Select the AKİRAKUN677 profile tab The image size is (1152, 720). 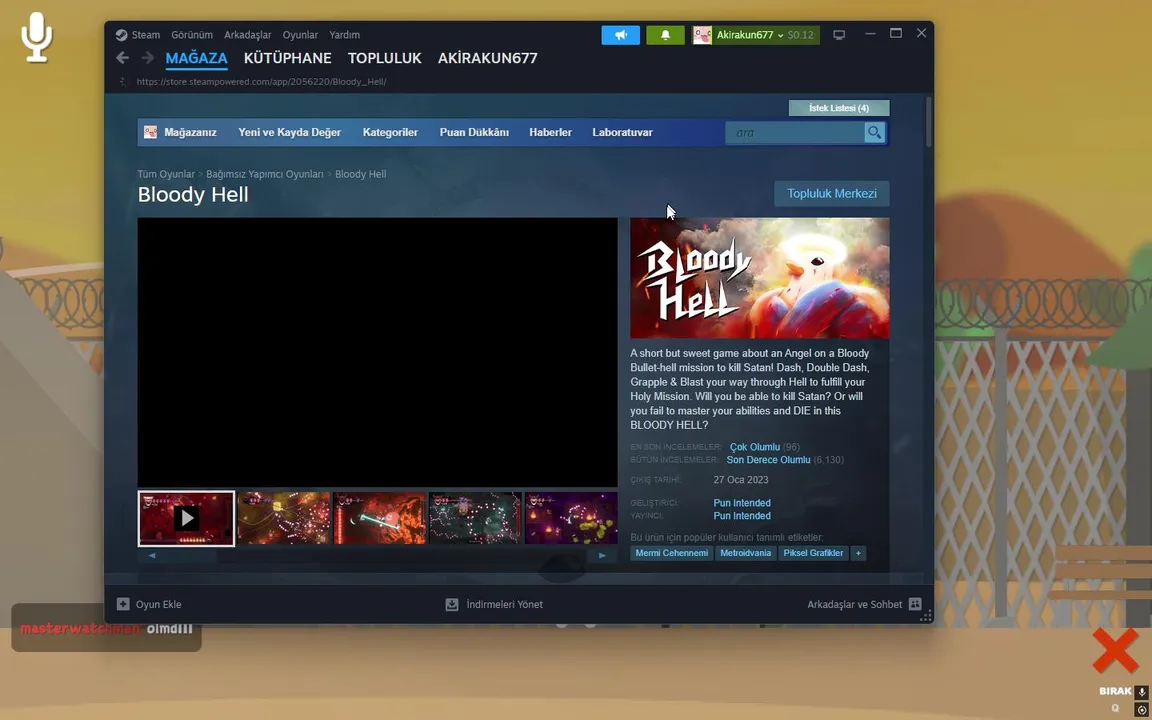(488, 58)
